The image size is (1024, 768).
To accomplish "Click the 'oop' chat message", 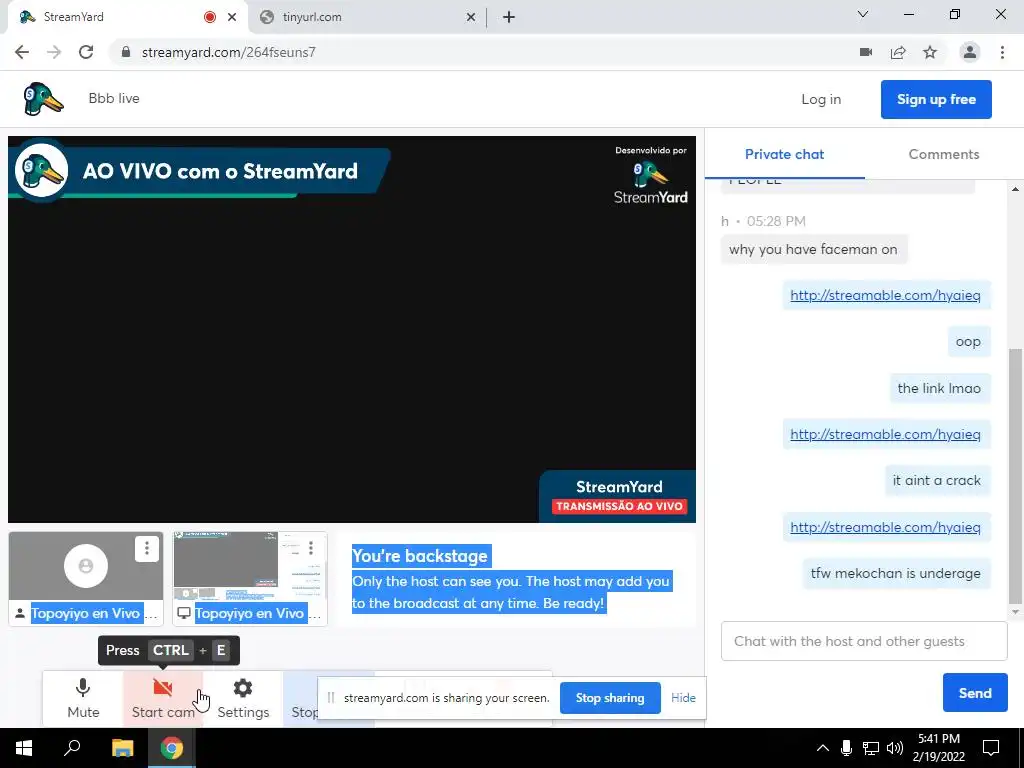I will tap(968, 342).
